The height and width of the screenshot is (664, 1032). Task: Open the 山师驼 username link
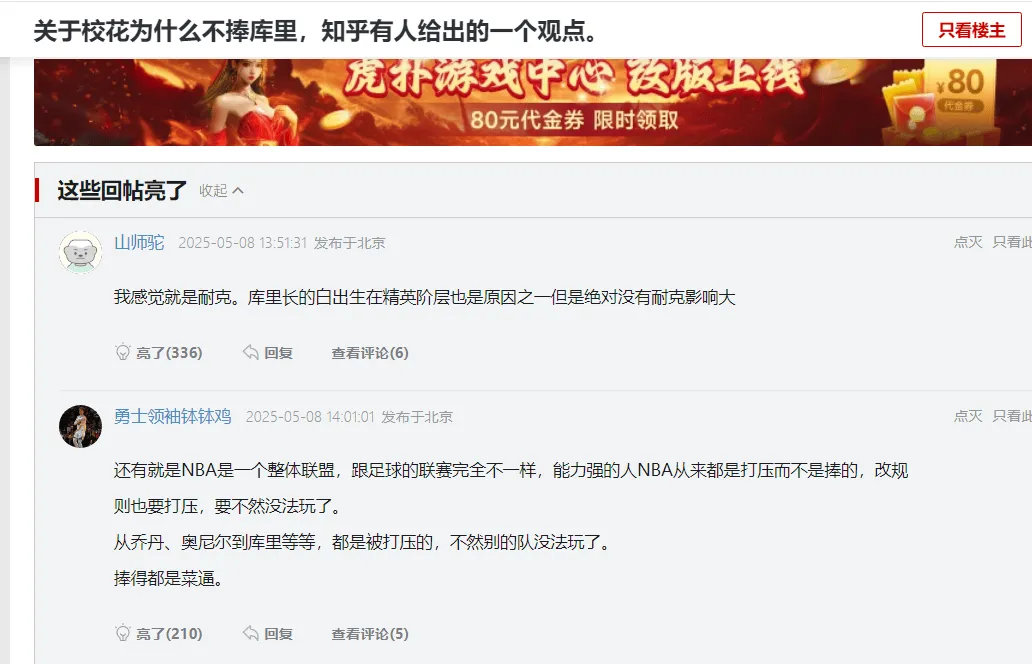tap(139, 242)
